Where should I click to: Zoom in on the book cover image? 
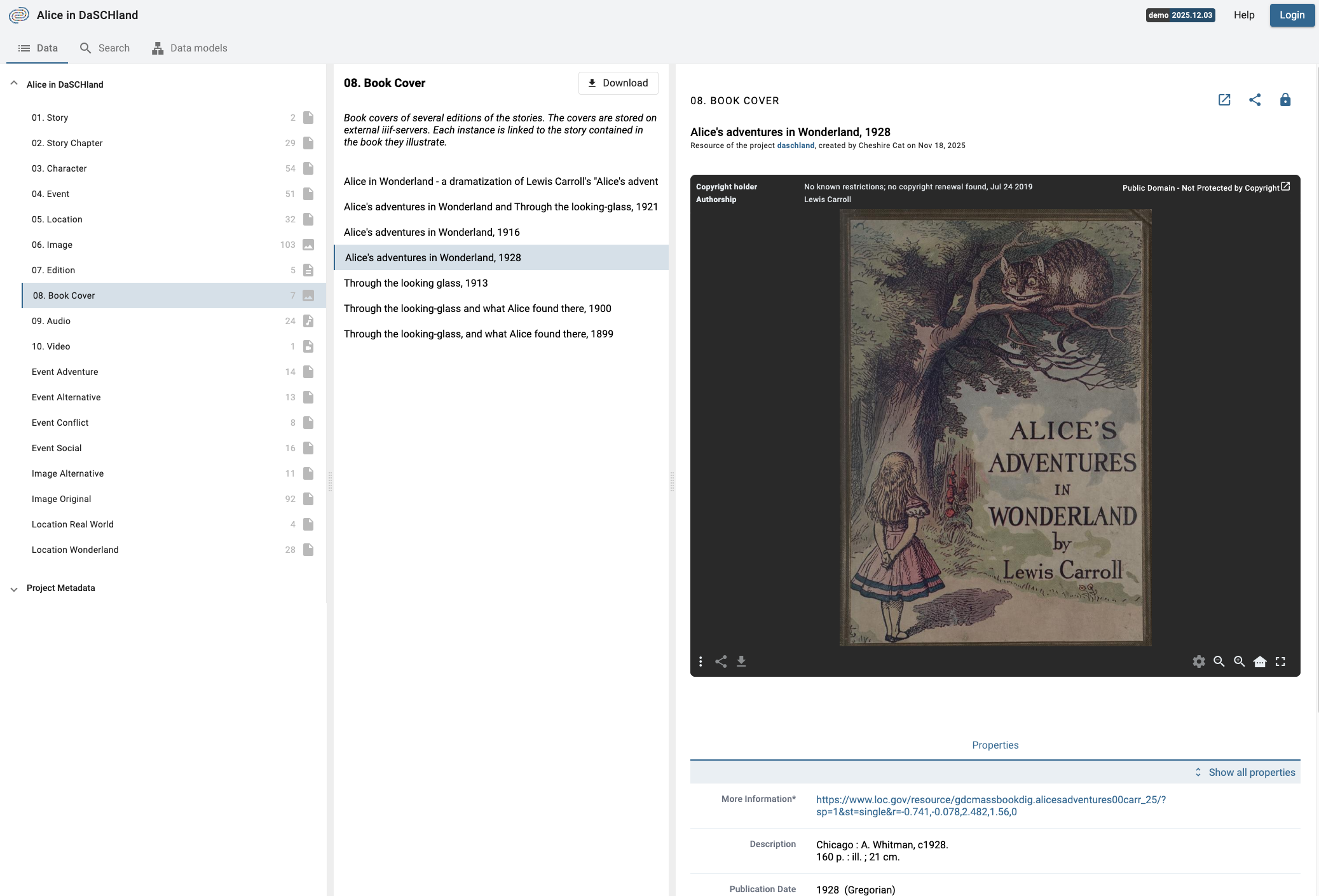(x=1240, y=662)
